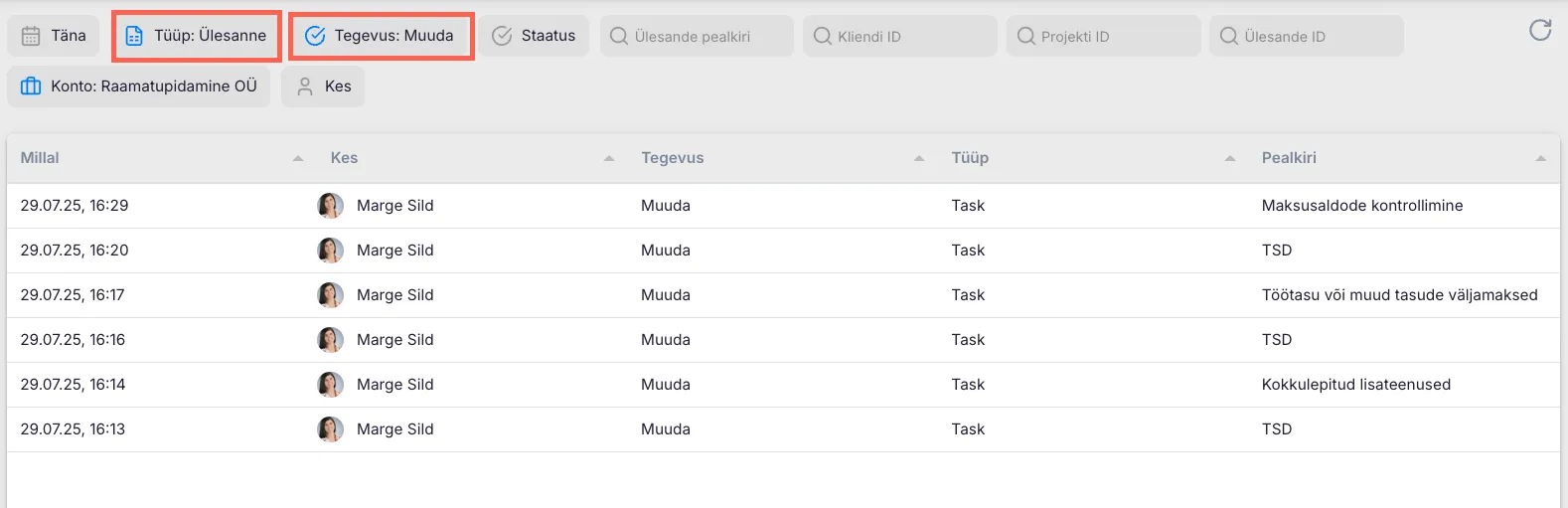Sort by the Pealkiri column arrow
This screenshot has height=508, width=1568.
click(x=1540, y=158)
